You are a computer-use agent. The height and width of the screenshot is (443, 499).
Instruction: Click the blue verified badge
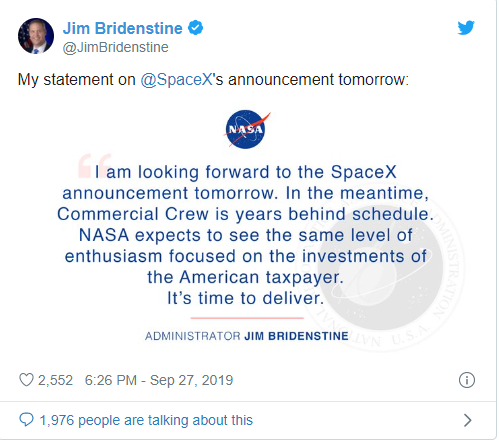click(195, 28)
